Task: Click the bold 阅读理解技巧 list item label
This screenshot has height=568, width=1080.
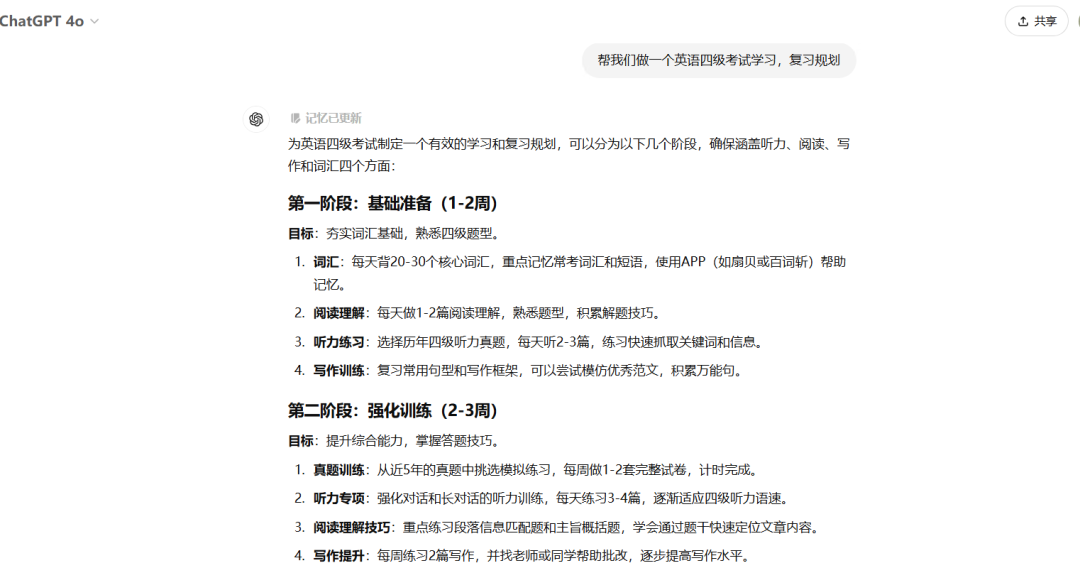Action: [351, 527]
